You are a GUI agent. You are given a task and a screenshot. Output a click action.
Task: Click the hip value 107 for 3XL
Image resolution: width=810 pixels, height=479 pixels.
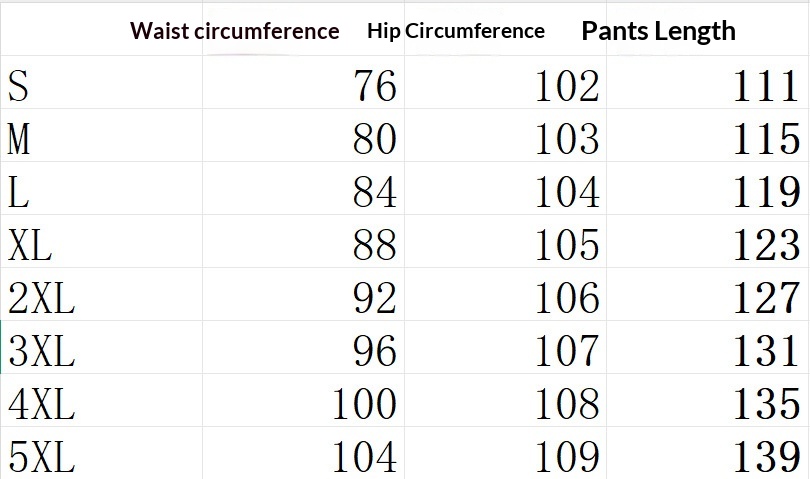click(x=566, y=351)
